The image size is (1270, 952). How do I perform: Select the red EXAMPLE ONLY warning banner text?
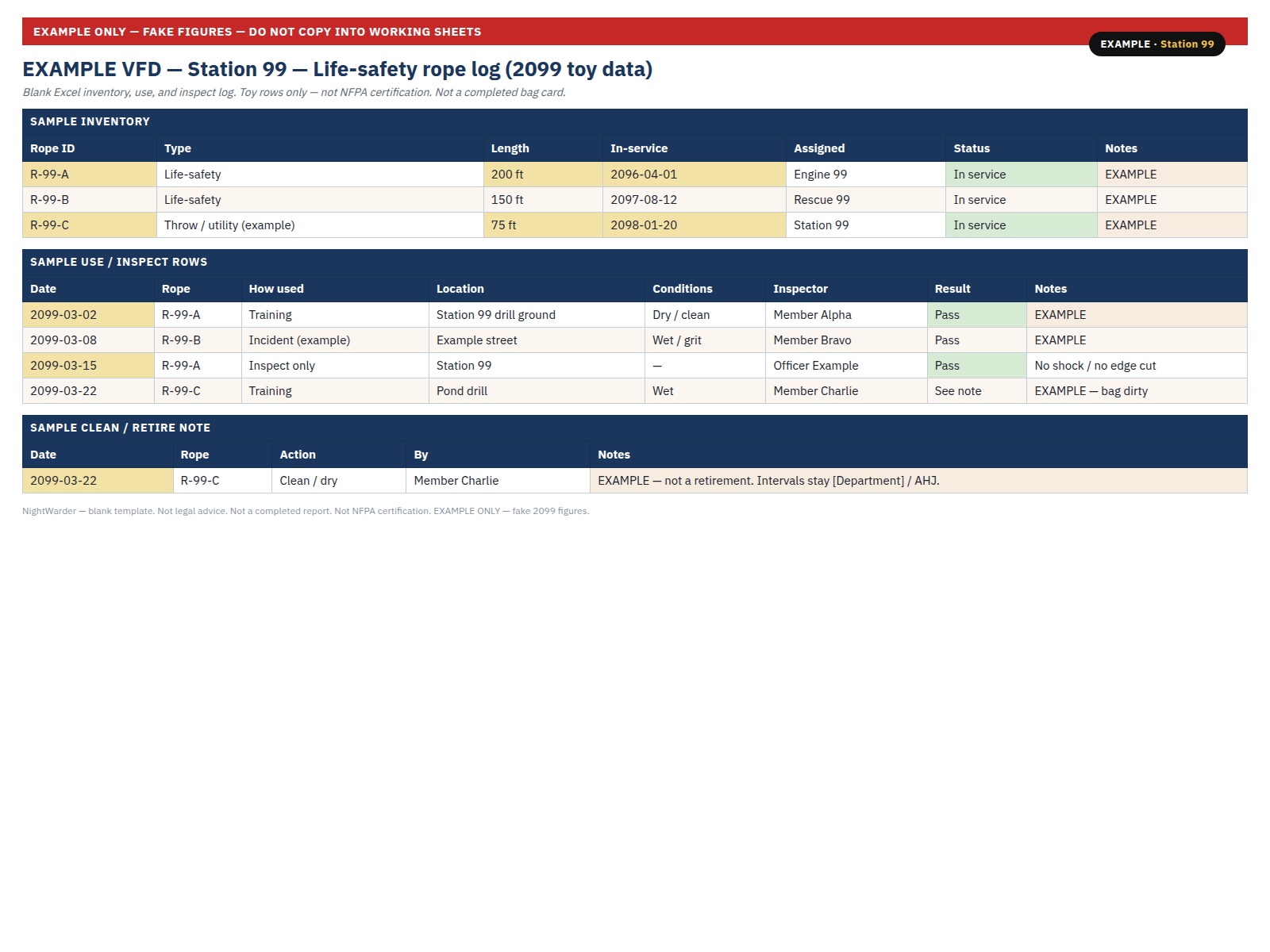[x=257, y=32]
